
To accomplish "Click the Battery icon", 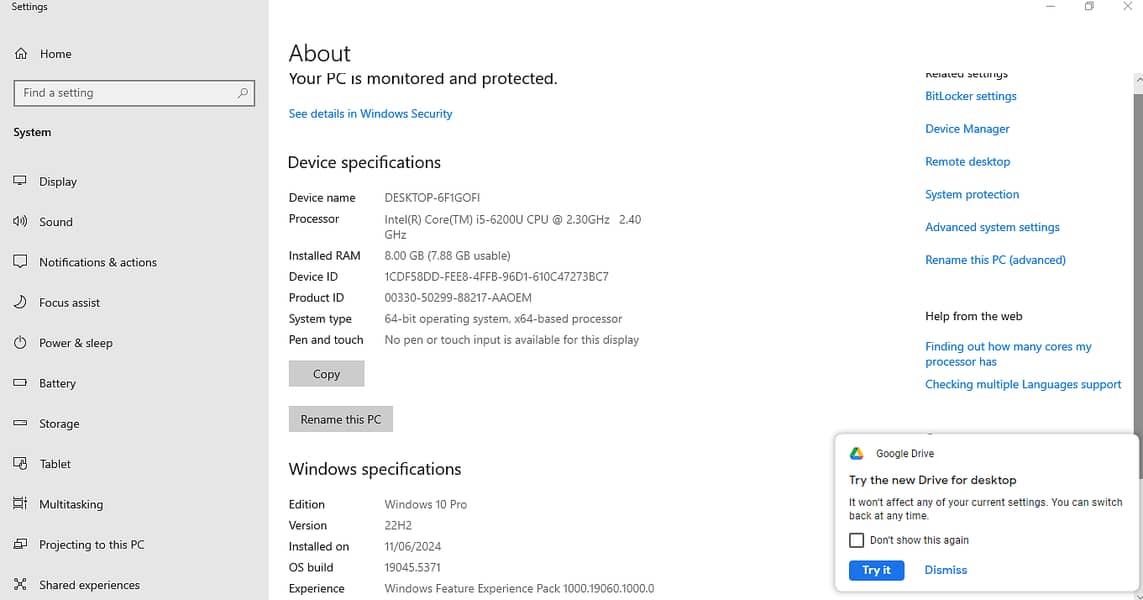I will 20,382.
